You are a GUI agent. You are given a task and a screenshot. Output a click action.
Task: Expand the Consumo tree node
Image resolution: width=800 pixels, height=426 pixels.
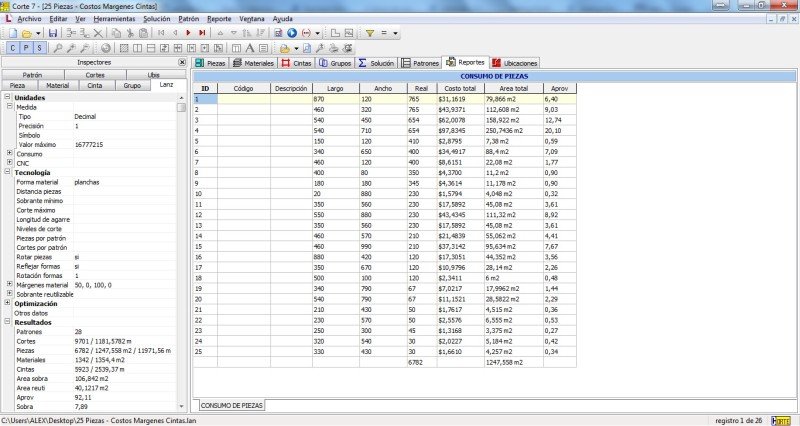point(9,154)
